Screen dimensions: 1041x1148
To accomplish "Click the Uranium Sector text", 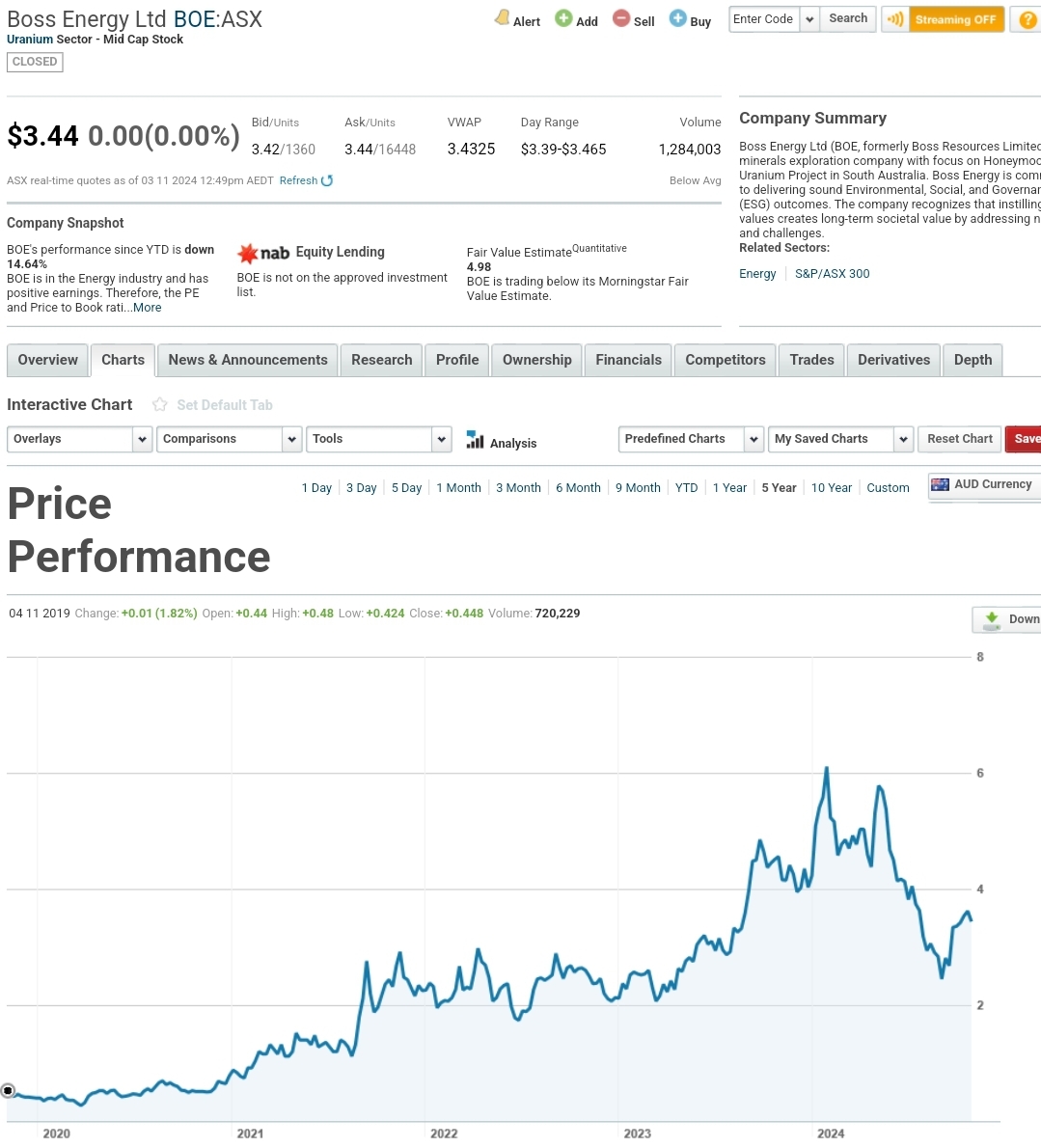I will 52,40.
